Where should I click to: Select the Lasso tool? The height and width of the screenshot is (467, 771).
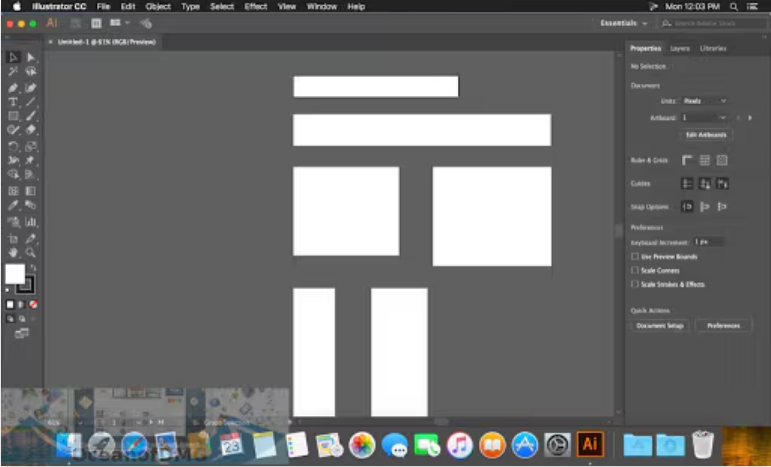pos(31,72)
